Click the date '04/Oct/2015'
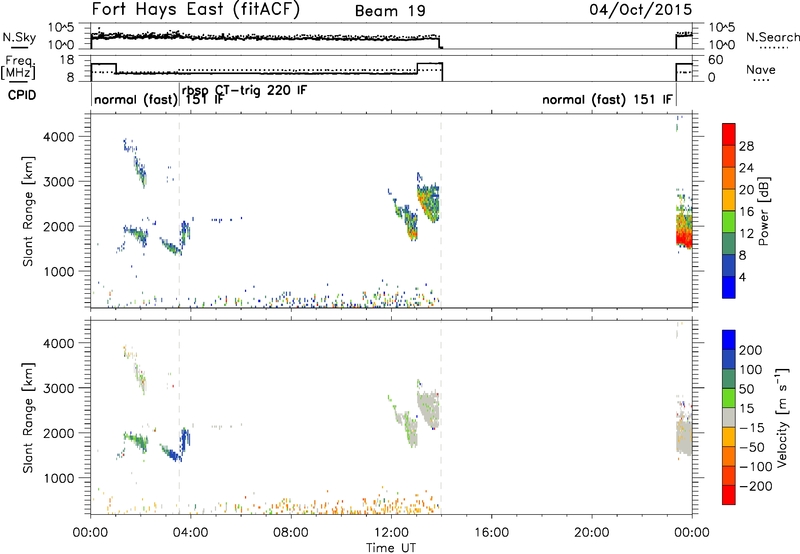The width and height of the screenshot is (800, 554). click(x=641, y=10)
